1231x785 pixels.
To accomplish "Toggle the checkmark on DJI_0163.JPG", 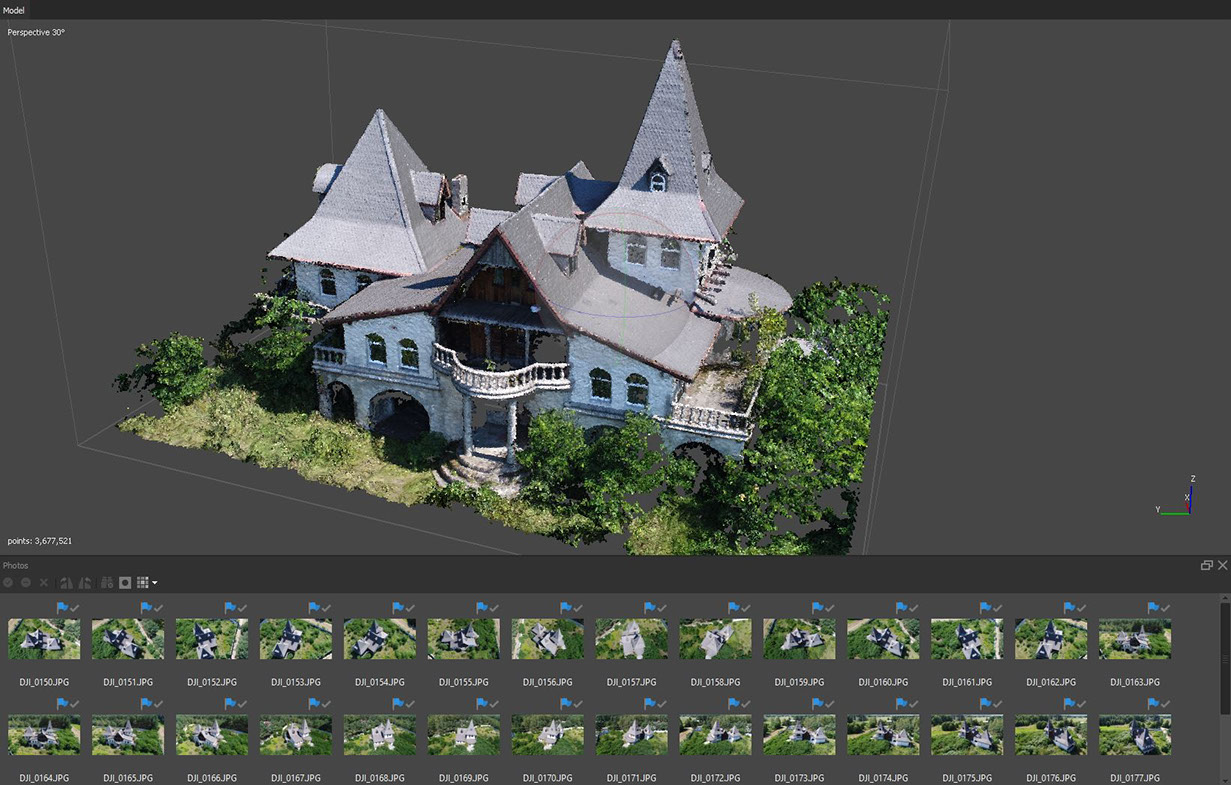I will 1166,608.
